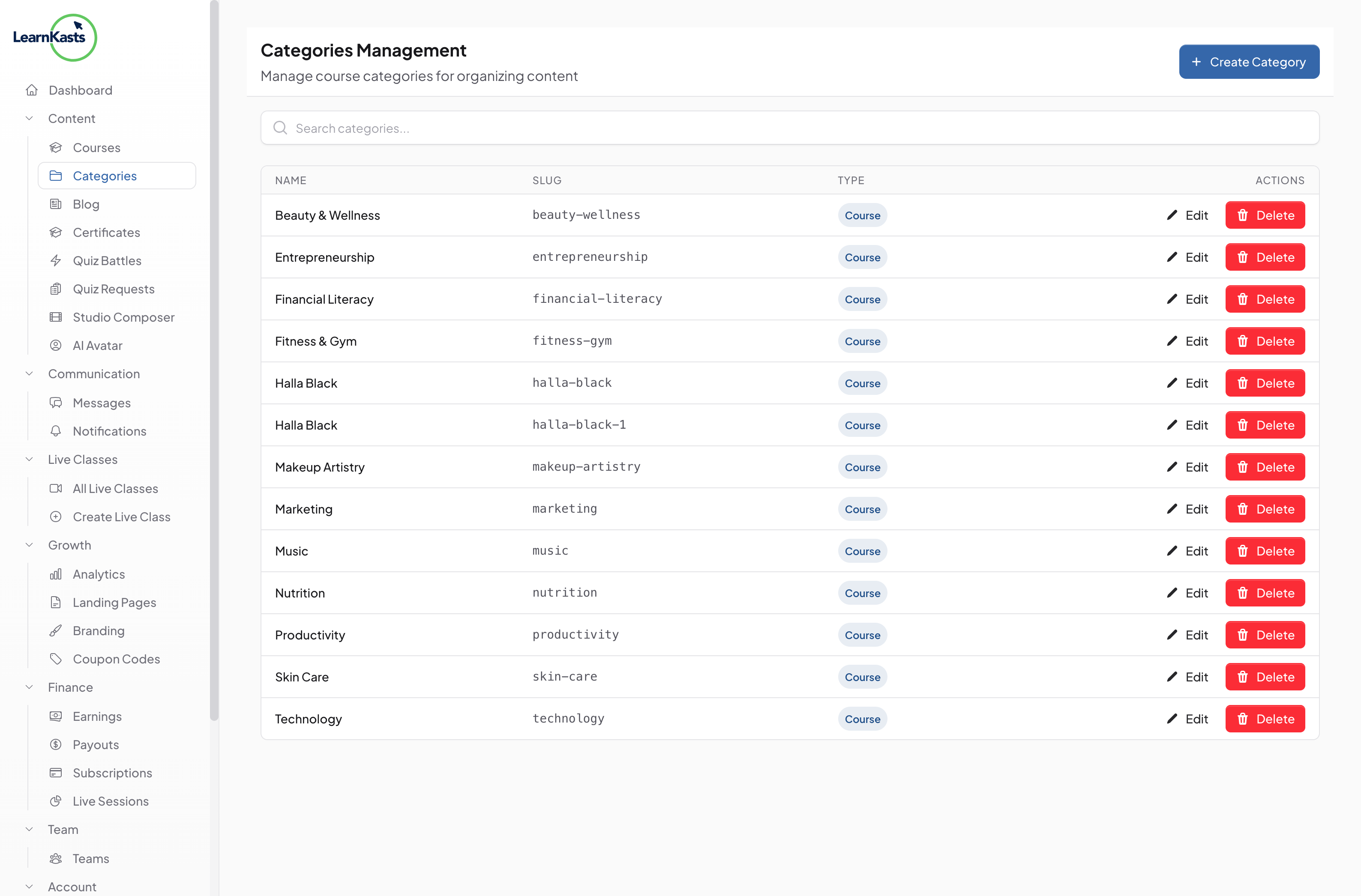Click the Teams people icon
Screen dimensions: 1361x896
[x=55, y=859]
